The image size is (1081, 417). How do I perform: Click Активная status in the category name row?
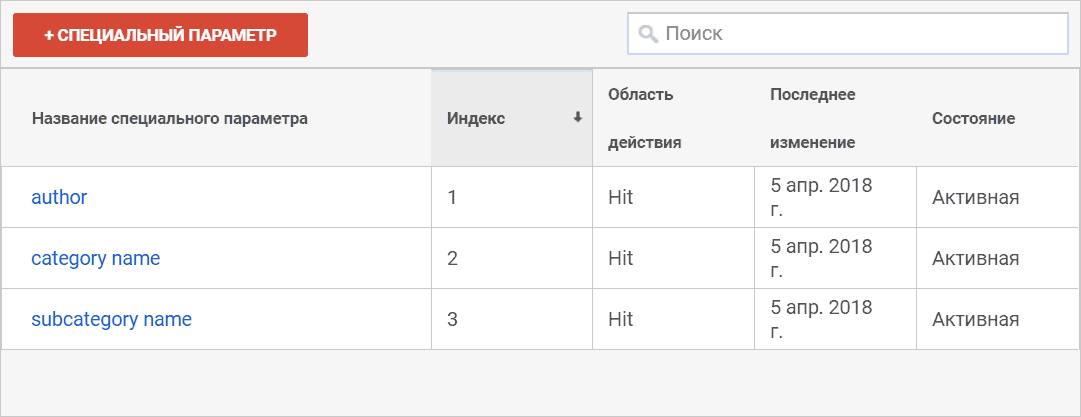point(976,258)
